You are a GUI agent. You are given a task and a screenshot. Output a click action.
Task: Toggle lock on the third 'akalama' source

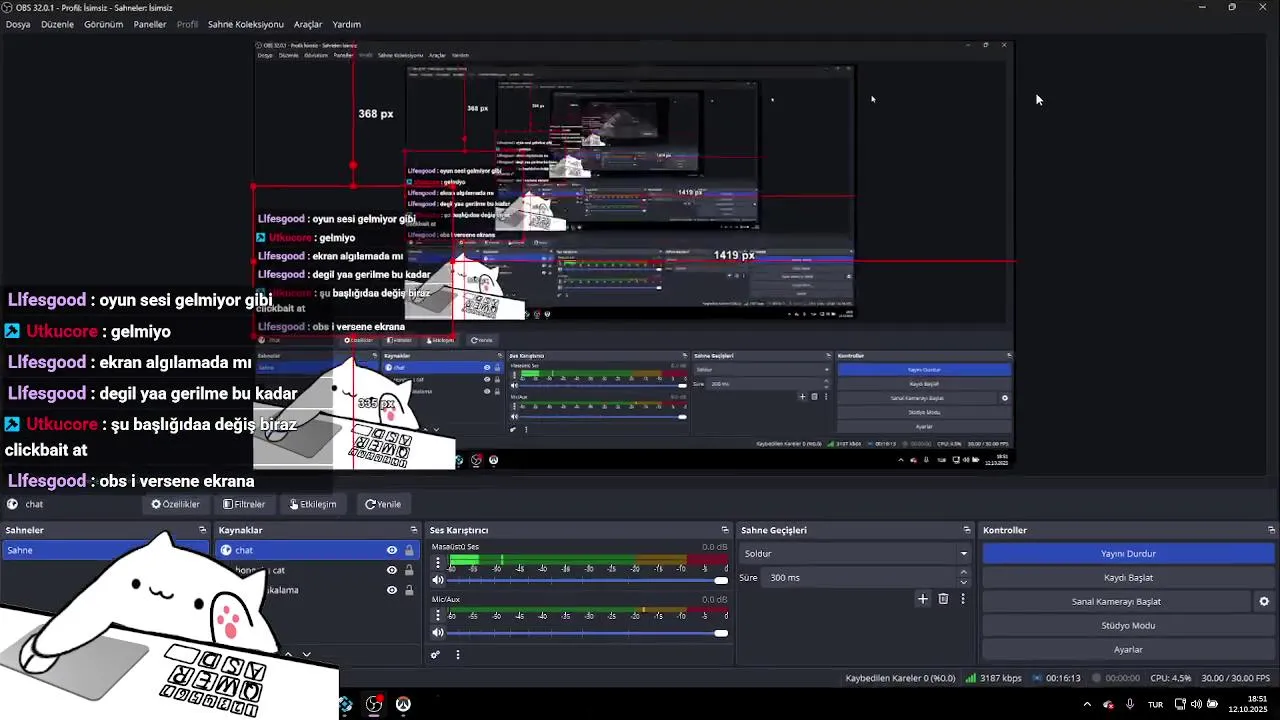(408, 590)
